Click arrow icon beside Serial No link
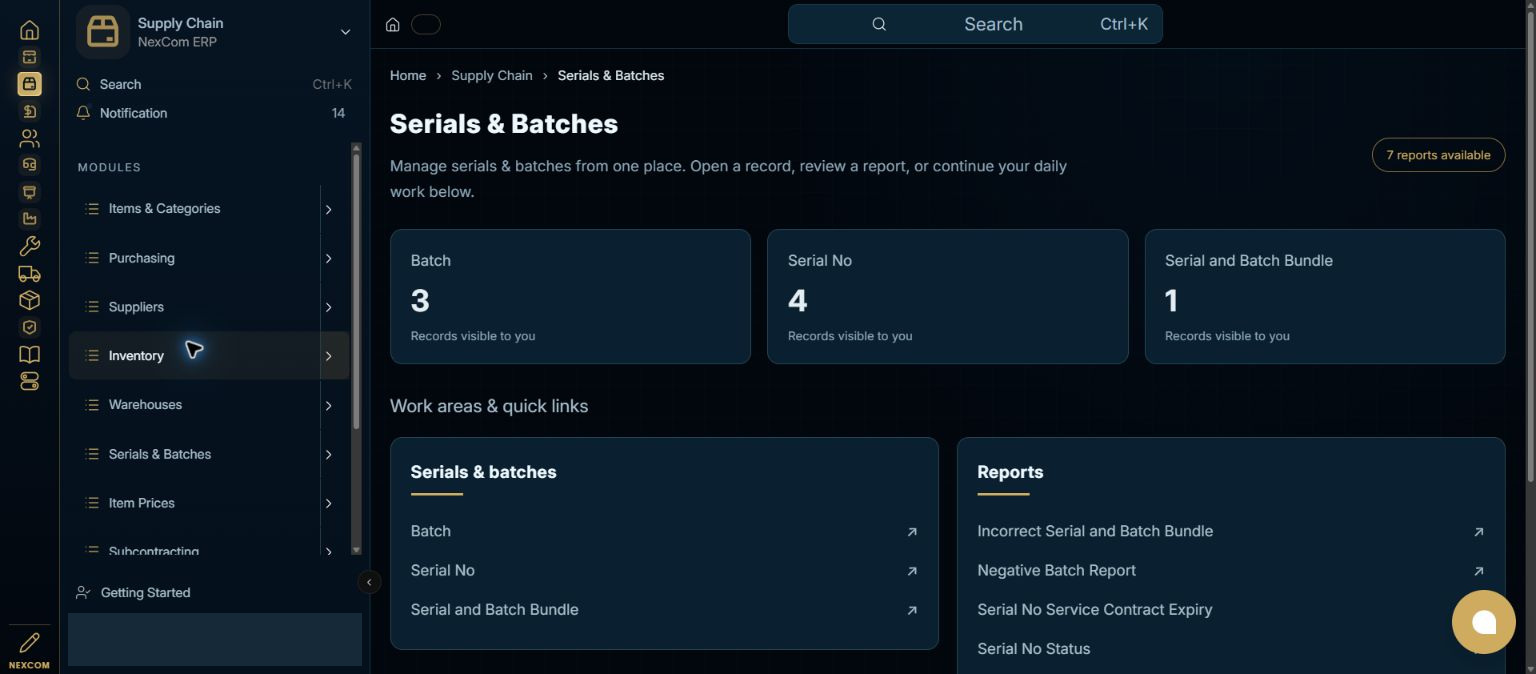The image size is (1536, 674). click(x=912, y=571)
